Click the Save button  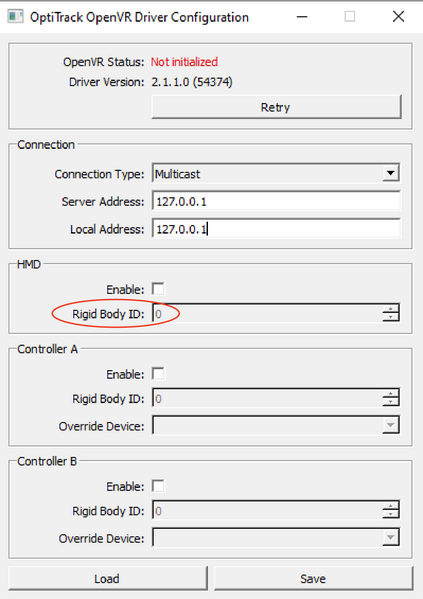[313, 578]
